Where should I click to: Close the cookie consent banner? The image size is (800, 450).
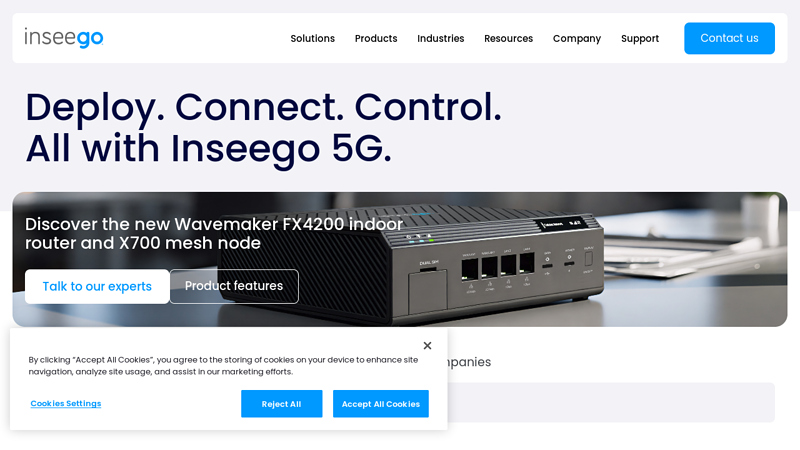click(x=428, y=345)
